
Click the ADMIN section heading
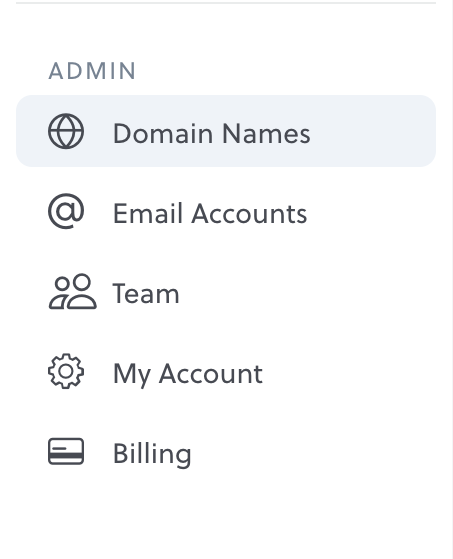click(92, 71)
